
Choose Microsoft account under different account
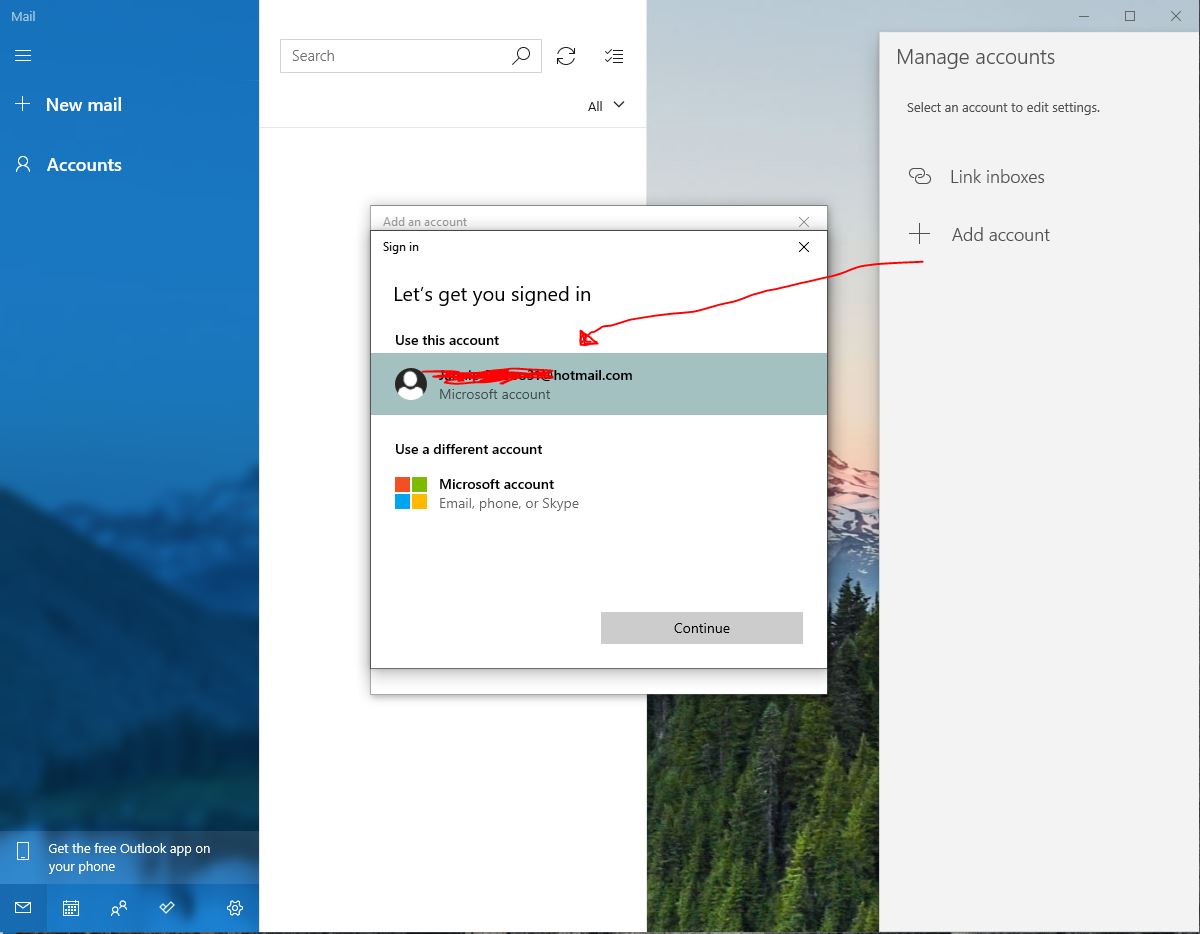tap(599, 493)
